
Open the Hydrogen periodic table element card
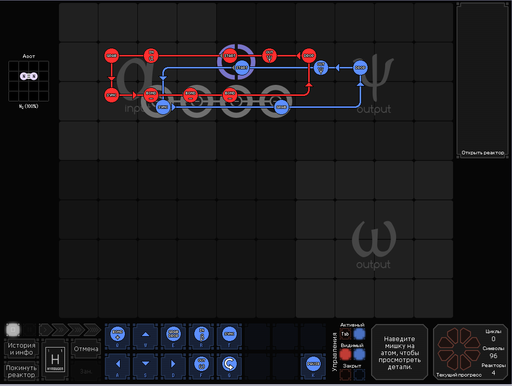55,360
